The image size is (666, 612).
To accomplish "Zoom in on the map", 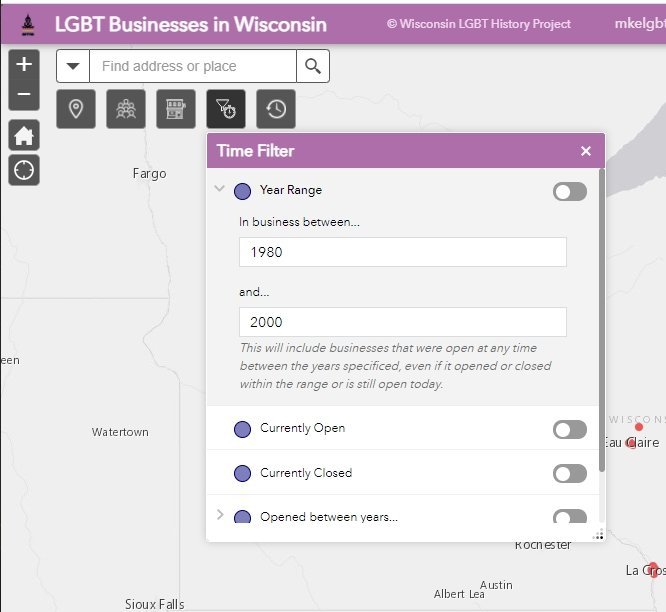I will tap(24, 64).
